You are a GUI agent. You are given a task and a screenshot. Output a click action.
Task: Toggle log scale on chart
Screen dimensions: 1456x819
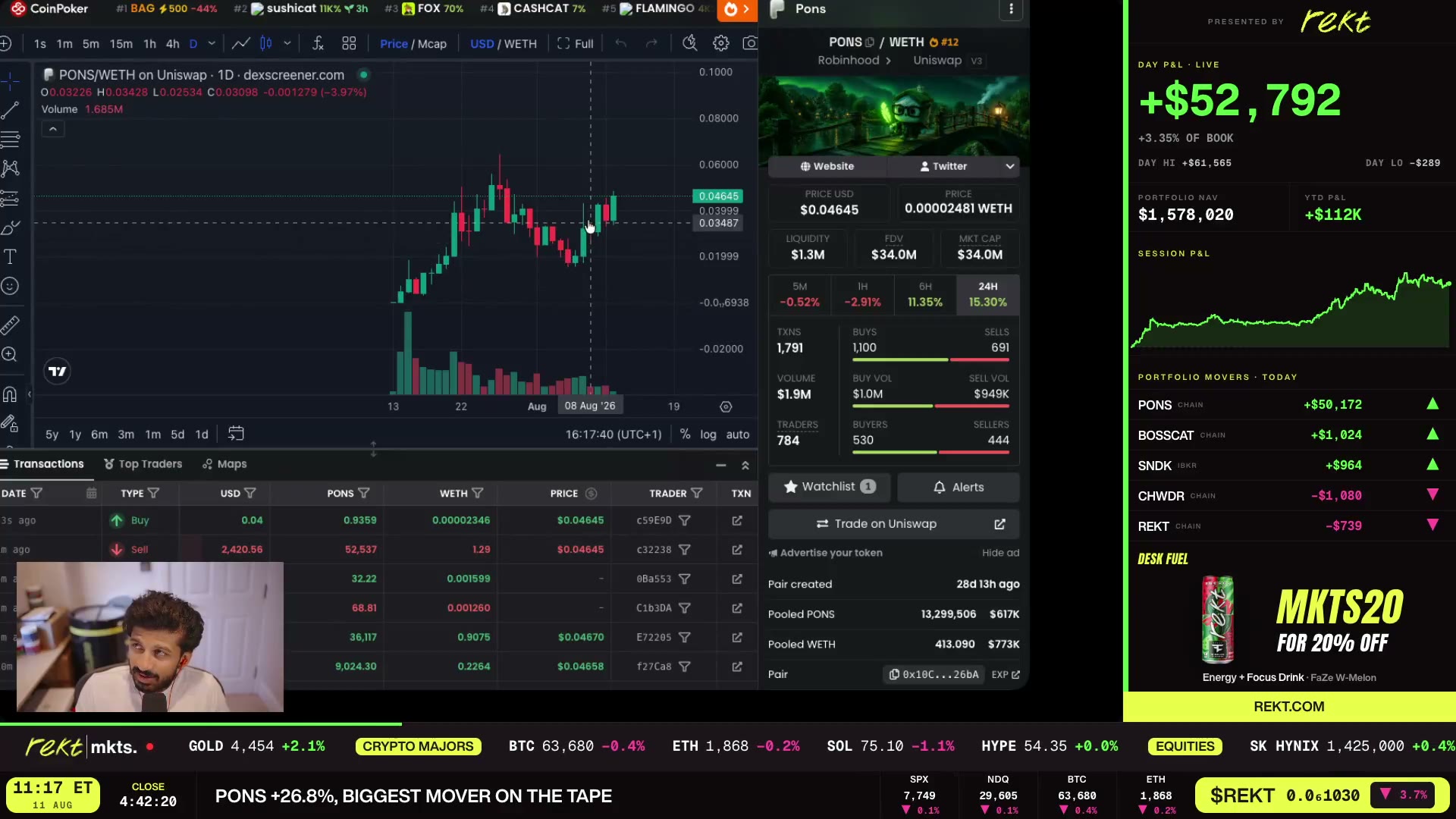click(x=708, y=435)
